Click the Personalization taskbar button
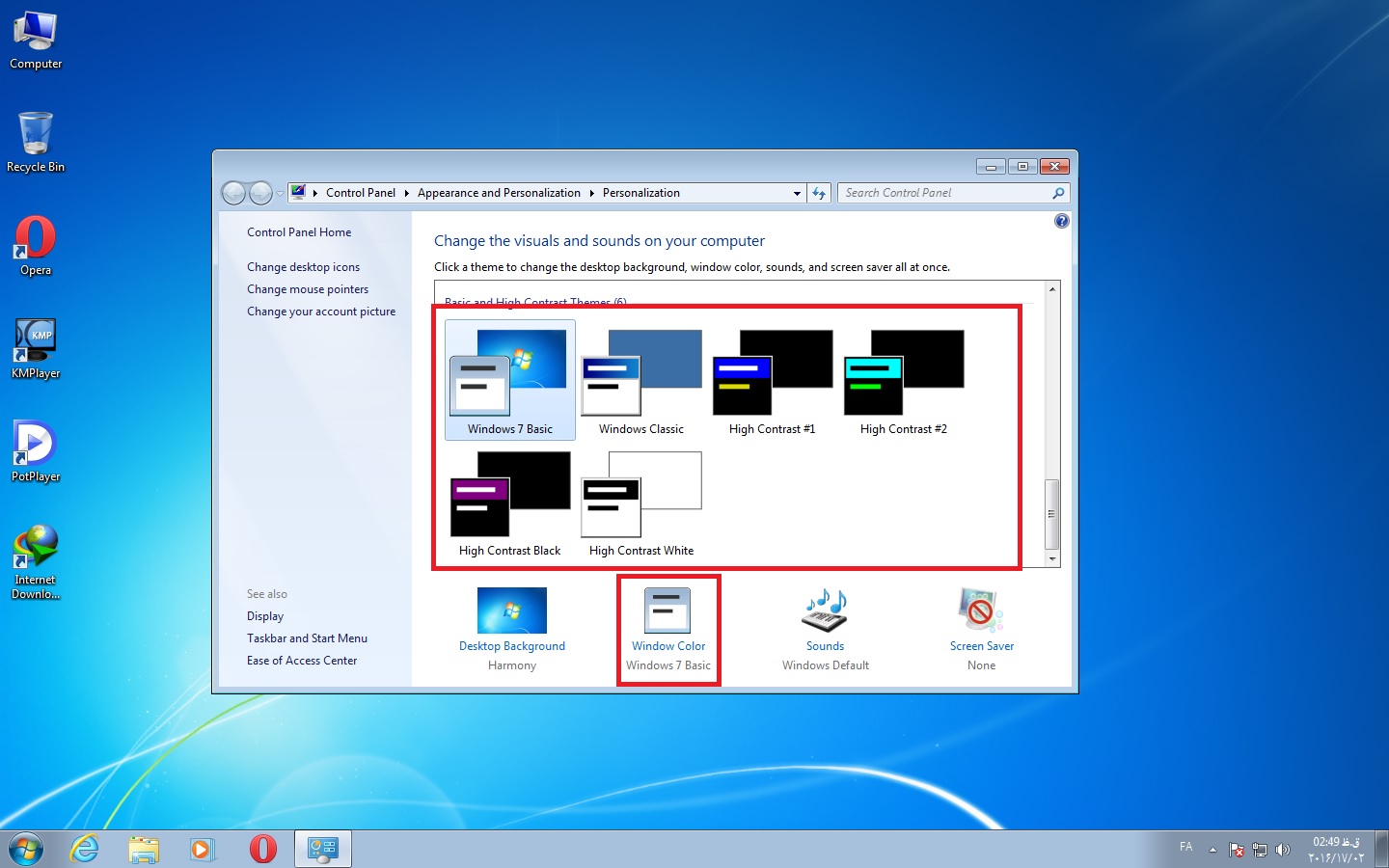The width and height of the screenshot is (1389, 868). 322,849
